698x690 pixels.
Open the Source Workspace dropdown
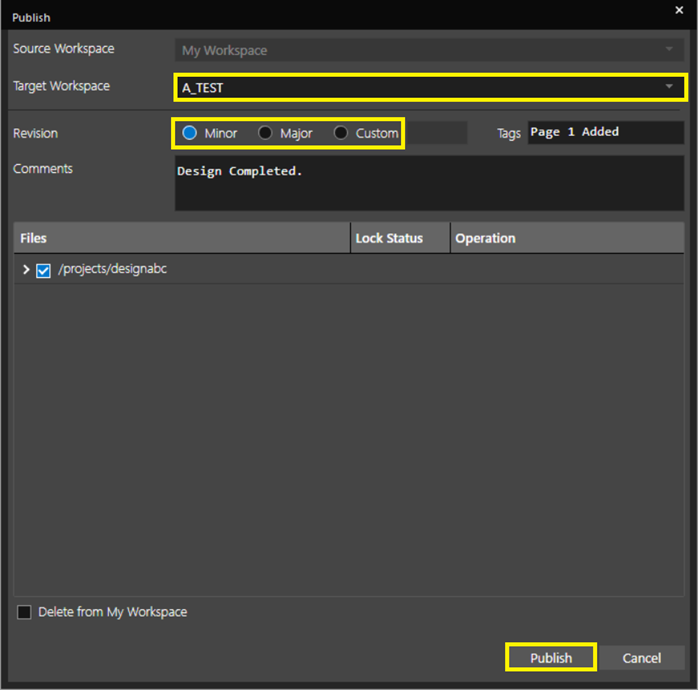(429, 50)
